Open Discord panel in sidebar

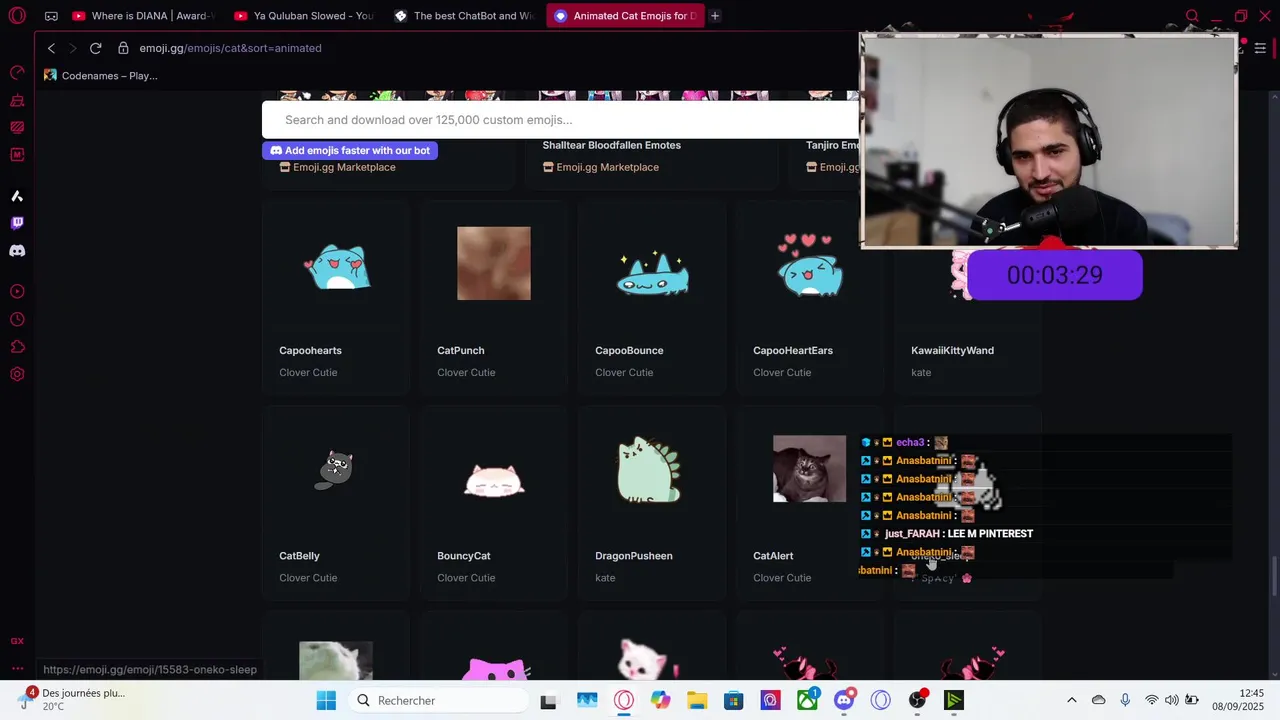17,251
